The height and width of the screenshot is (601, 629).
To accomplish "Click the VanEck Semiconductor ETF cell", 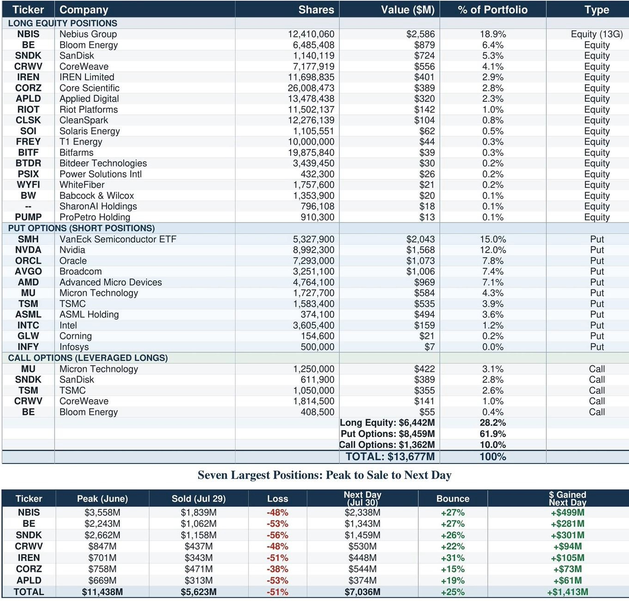I will pos(118,239).
